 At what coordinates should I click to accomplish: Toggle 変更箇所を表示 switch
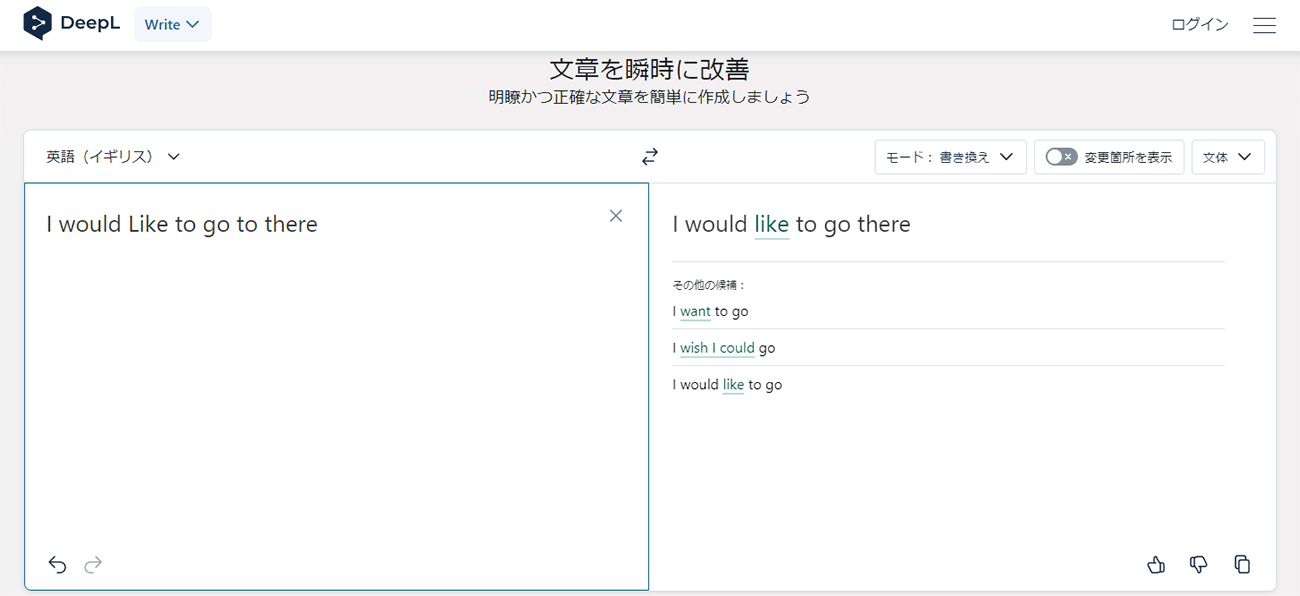coord(1061,157)
